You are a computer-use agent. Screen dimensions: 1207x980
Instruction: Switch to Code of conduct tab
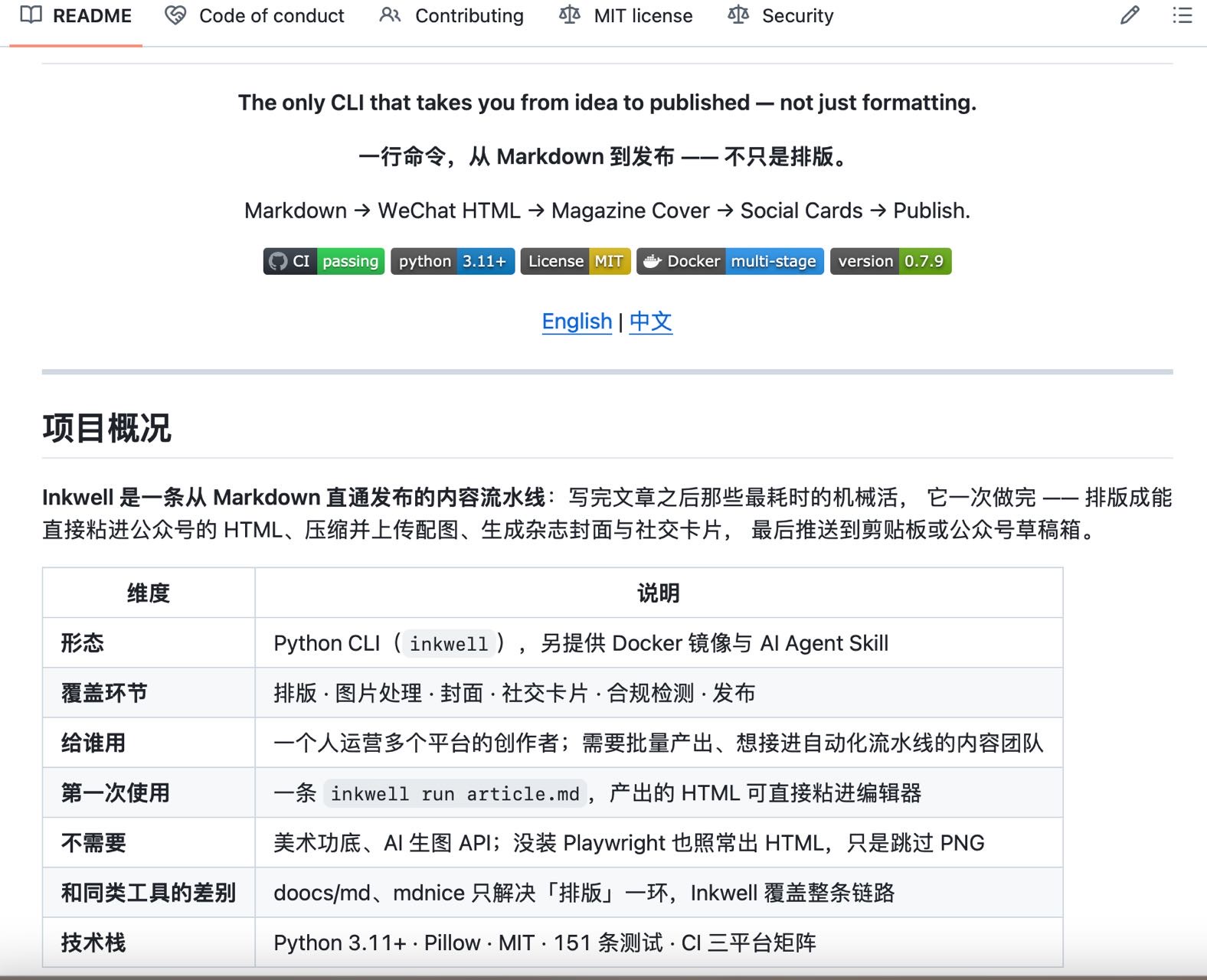(255, 16)
